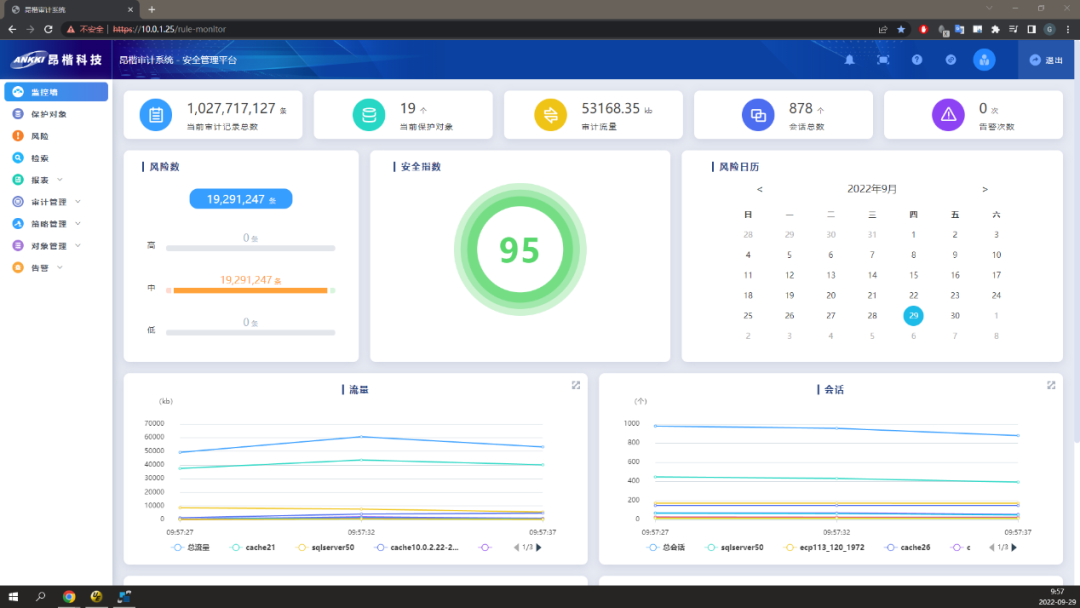This screenshot has width=1080, height=608.
Task: Toggle the cache21 legend item
Action: pos(253,547)
